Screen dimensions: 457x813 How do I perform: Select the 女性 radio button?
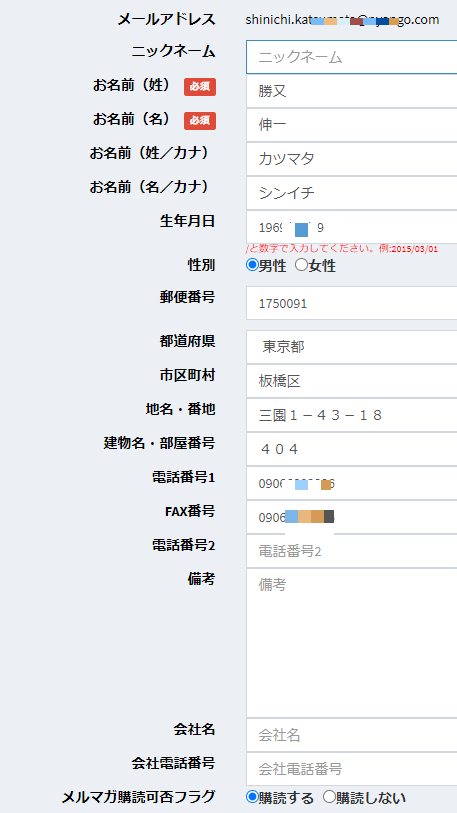coord(301,265)
